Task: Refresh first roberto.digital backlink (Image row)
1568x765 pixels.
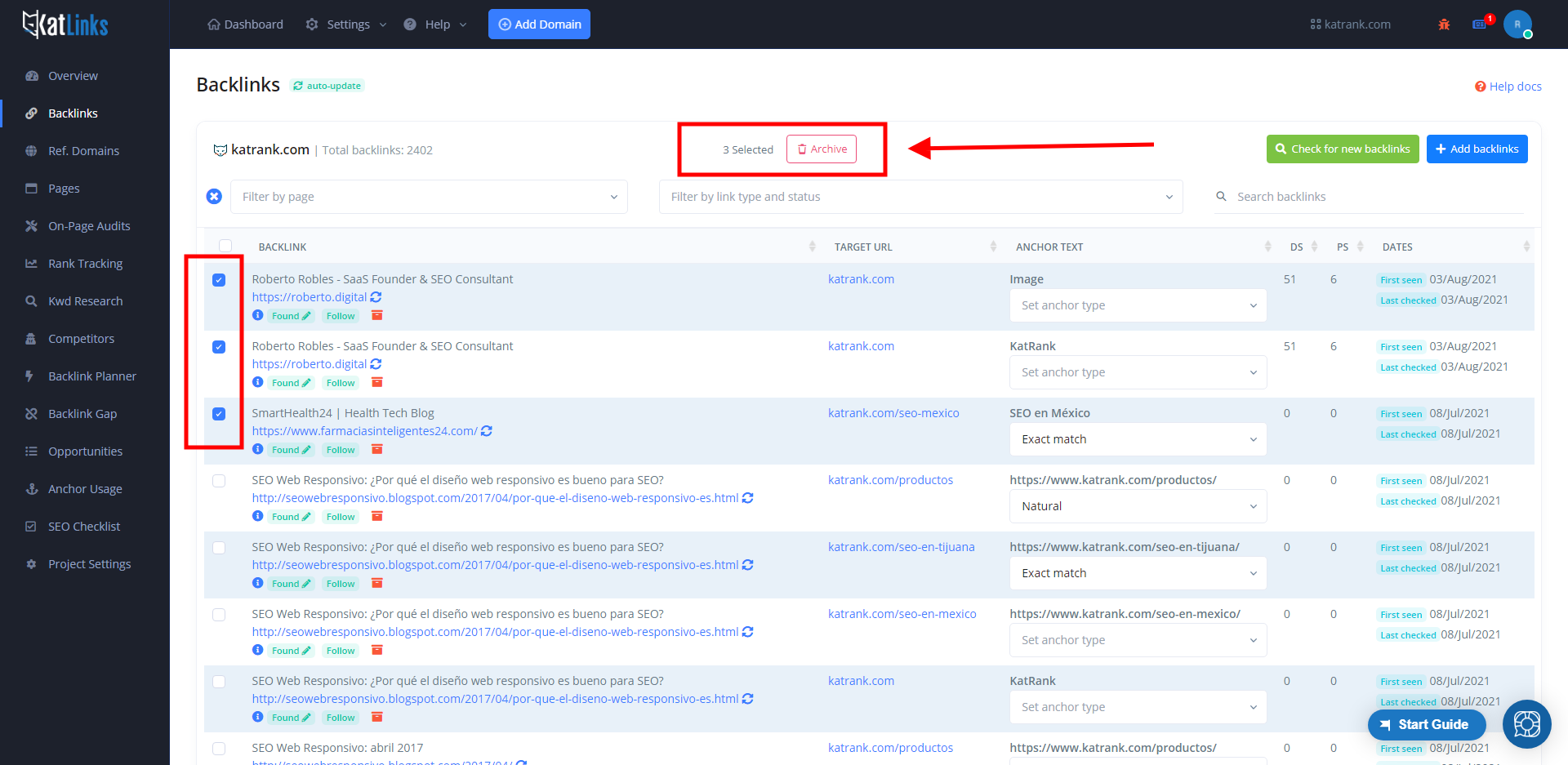Action: 376,297
